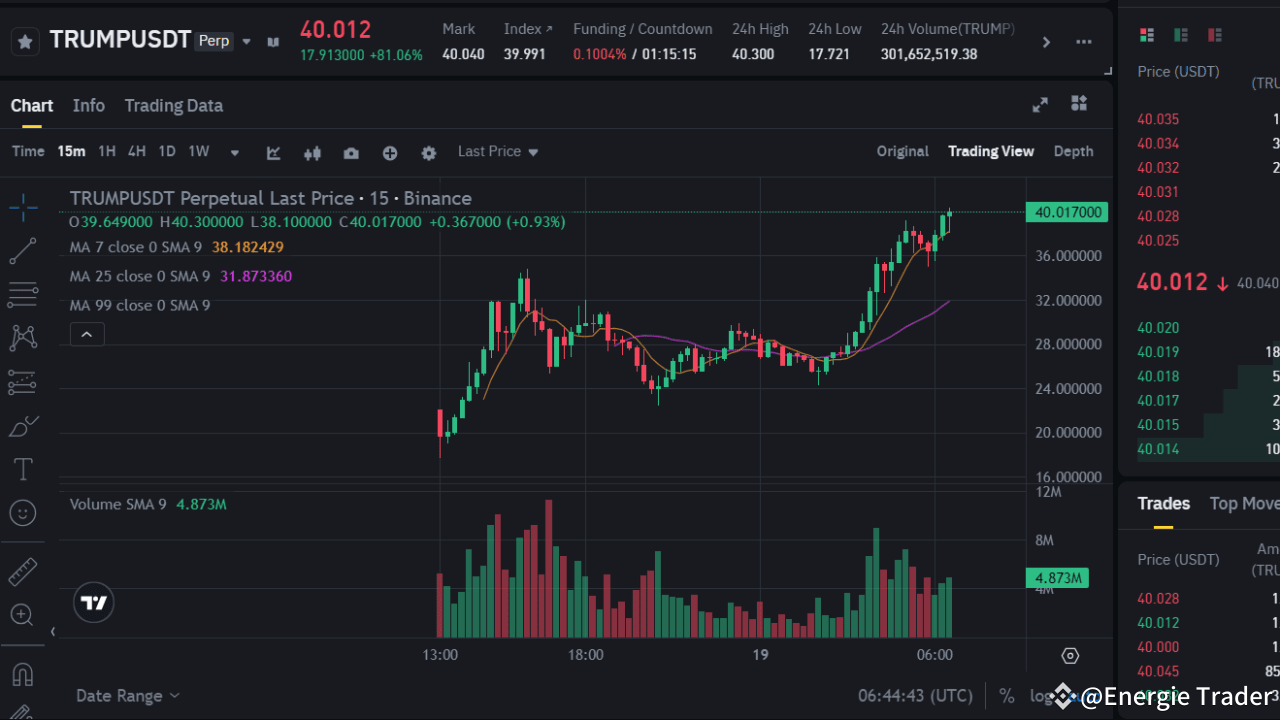This screenshot has height=720, width=1280.
Task: Show only bids in the order book
Action: point(1181,35)
